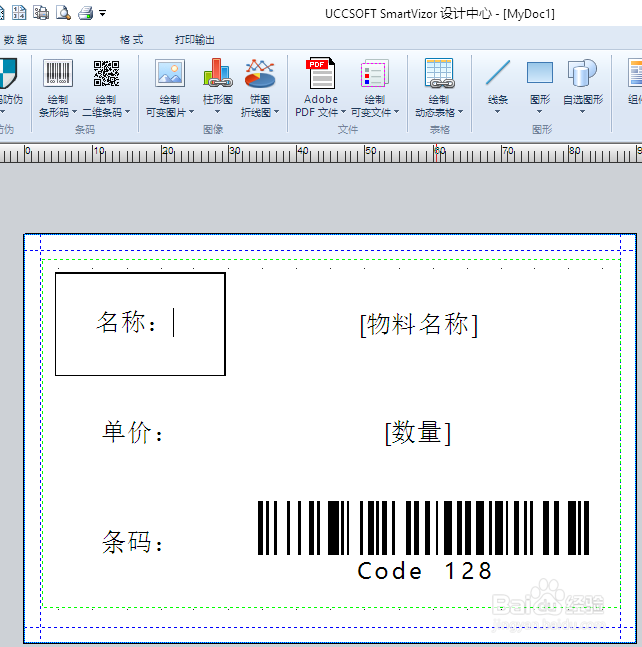Expand the 绘制二维条码 dropdown arrow
This screenshot has height=647, width=642.
point(127,112)
